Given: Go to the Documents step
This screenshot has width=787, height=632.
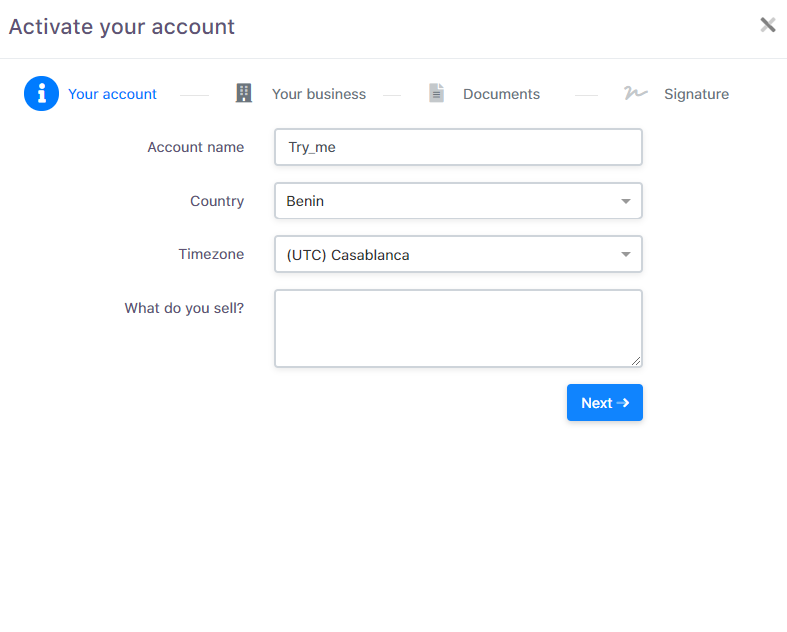Looking at the screenshot, I should point(501,94).
